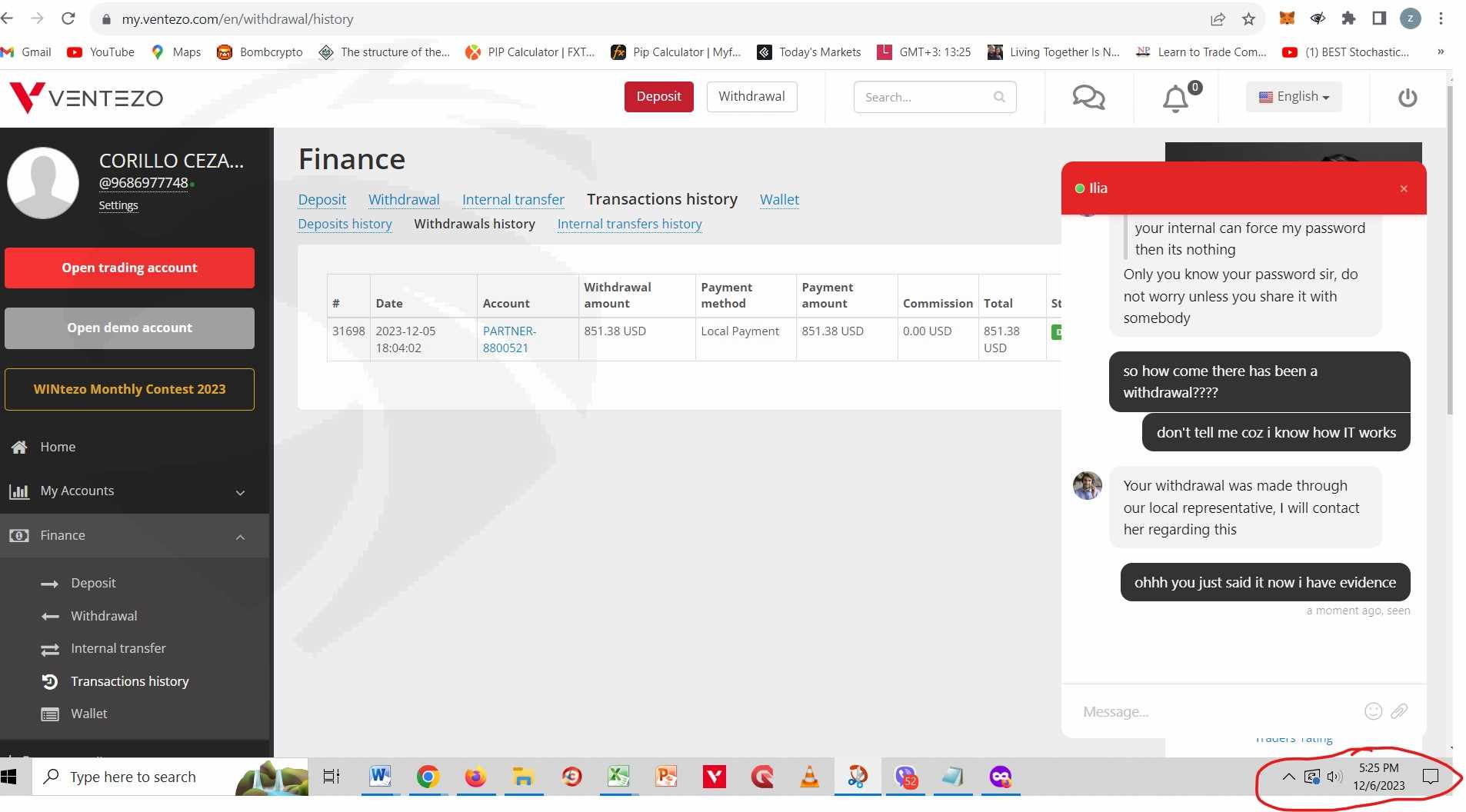Bookmark this page with star icon

[x=1248, y=19]
